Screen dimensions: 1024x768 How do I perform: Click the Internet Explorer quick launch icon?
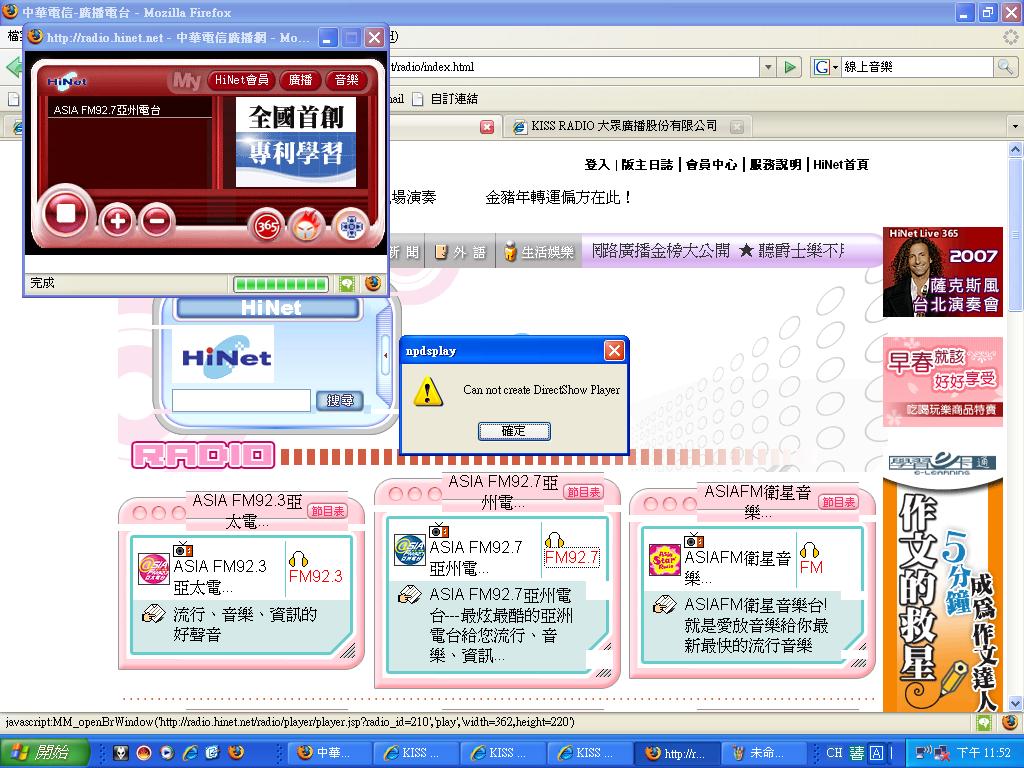point(189,753)
